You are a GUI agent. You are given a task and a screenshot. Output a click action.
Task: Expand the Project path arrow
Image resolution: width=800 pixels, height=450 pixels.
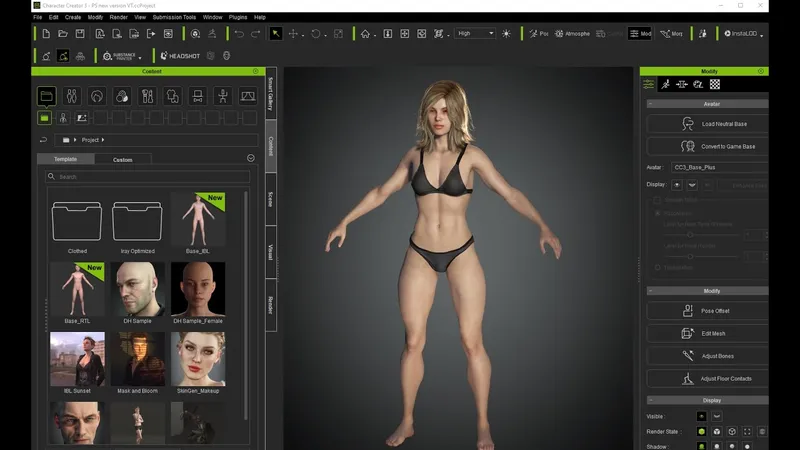(x=103, y=140)
